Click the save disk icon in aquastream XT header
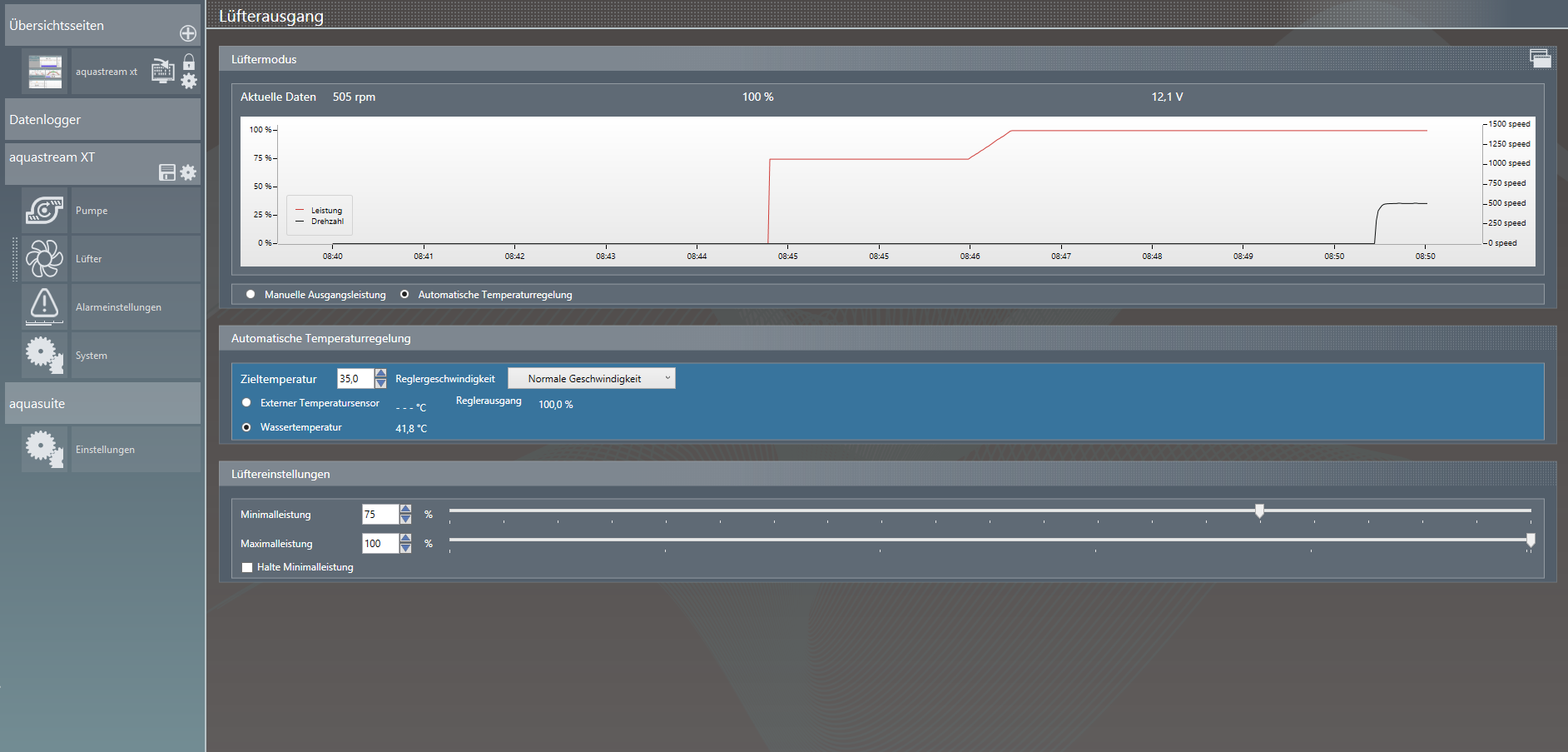 point(167,172)
